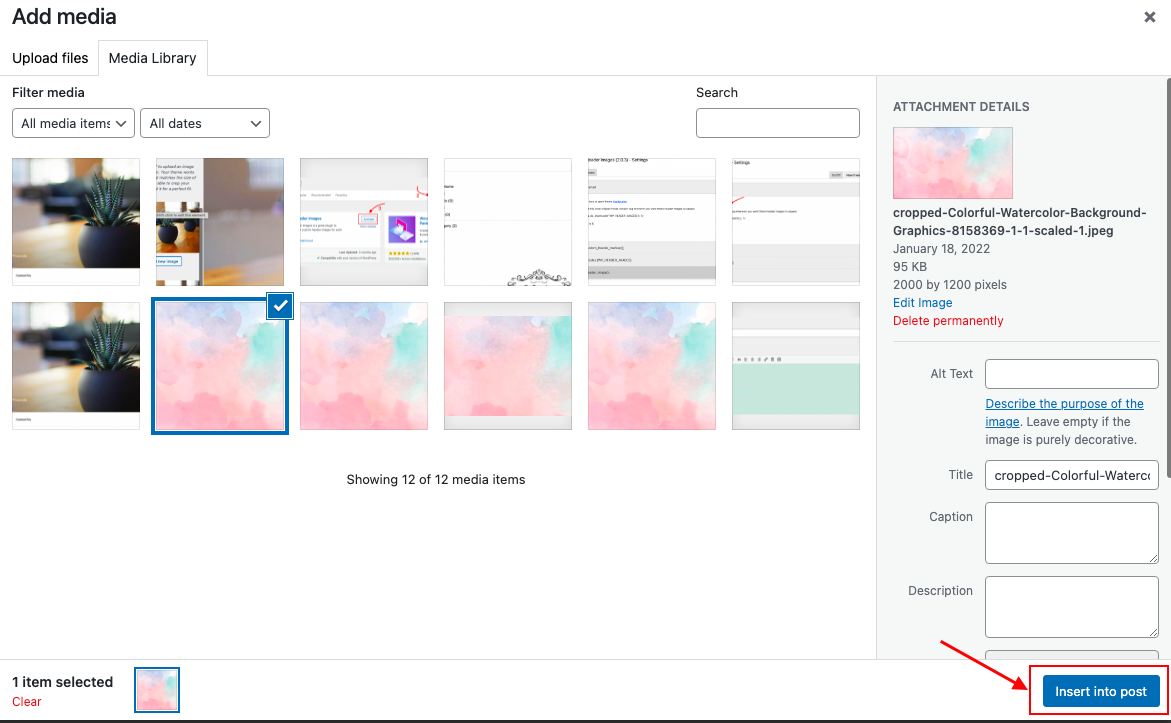The image size is (1171, 723).
Task: Open the 'Describe the purpose of the image' link
Action: click(1064, 403)
